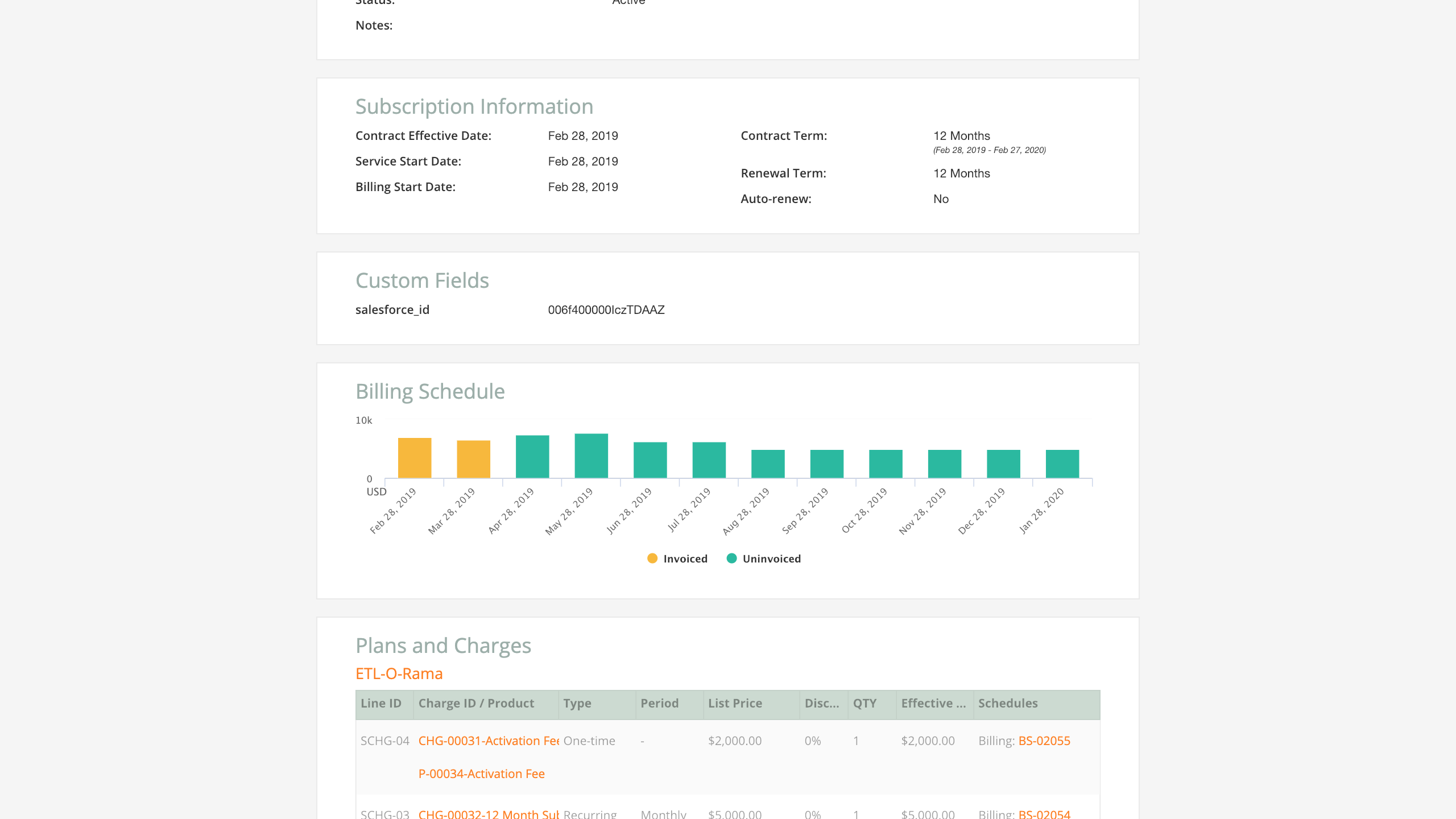Click the May 28, 2019 uninvoiced bar
The height and width of the screenshot is (819, 1456).
point(591,456)
